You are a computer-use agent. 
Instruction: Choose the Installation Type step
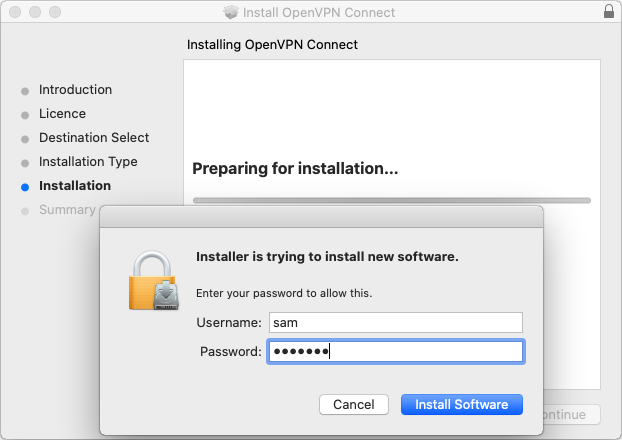pos(88,162)
